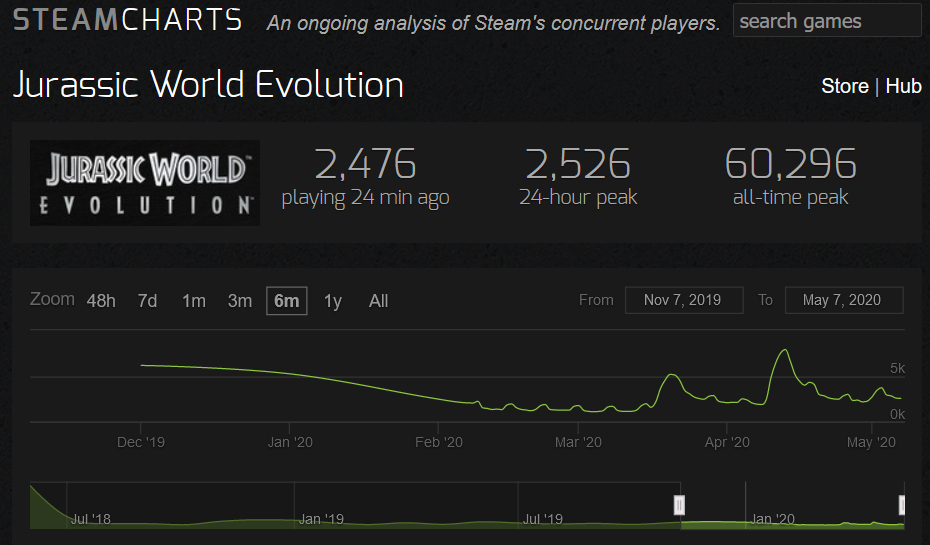Click the Jurassic World Evolution game logo
The width and height of the screenshot is (930, 545).
pyautogui.click(x=145, y=183)
